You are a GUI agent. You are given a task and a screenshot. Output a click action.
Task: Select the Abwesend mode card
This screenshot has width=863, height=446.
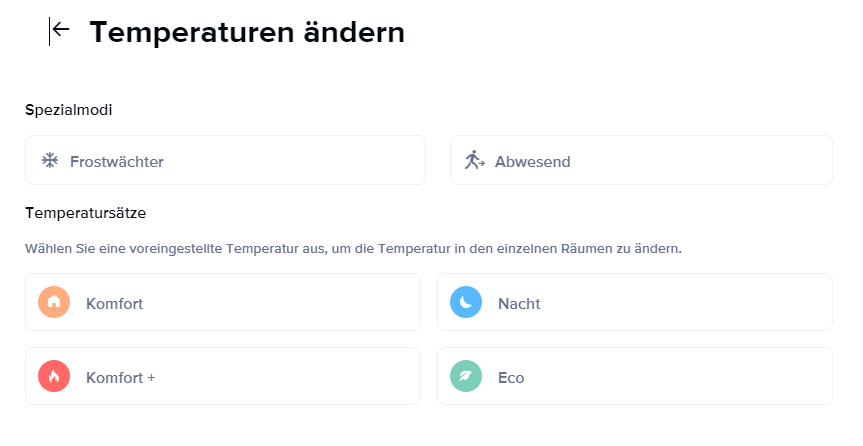pos(641,160)
